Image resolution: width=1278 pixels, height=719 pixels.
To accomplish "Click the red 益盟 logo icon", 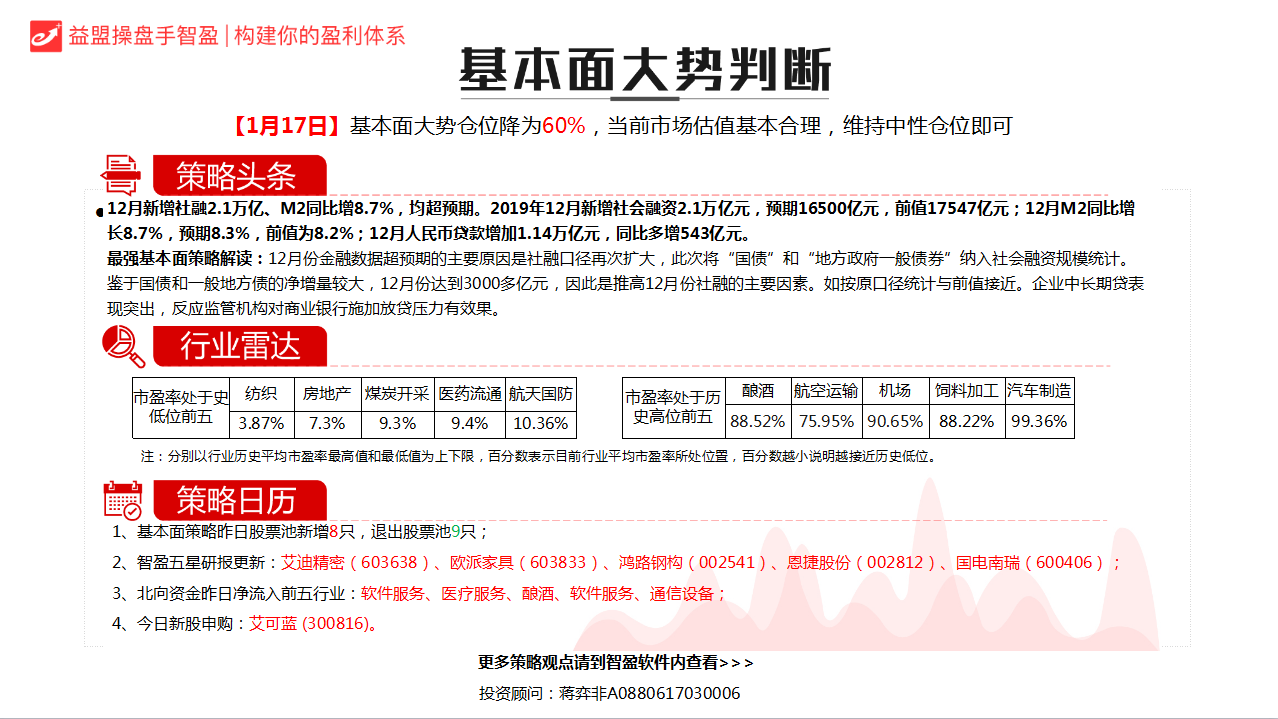I will pyautogui.click(x=45, y=35).
